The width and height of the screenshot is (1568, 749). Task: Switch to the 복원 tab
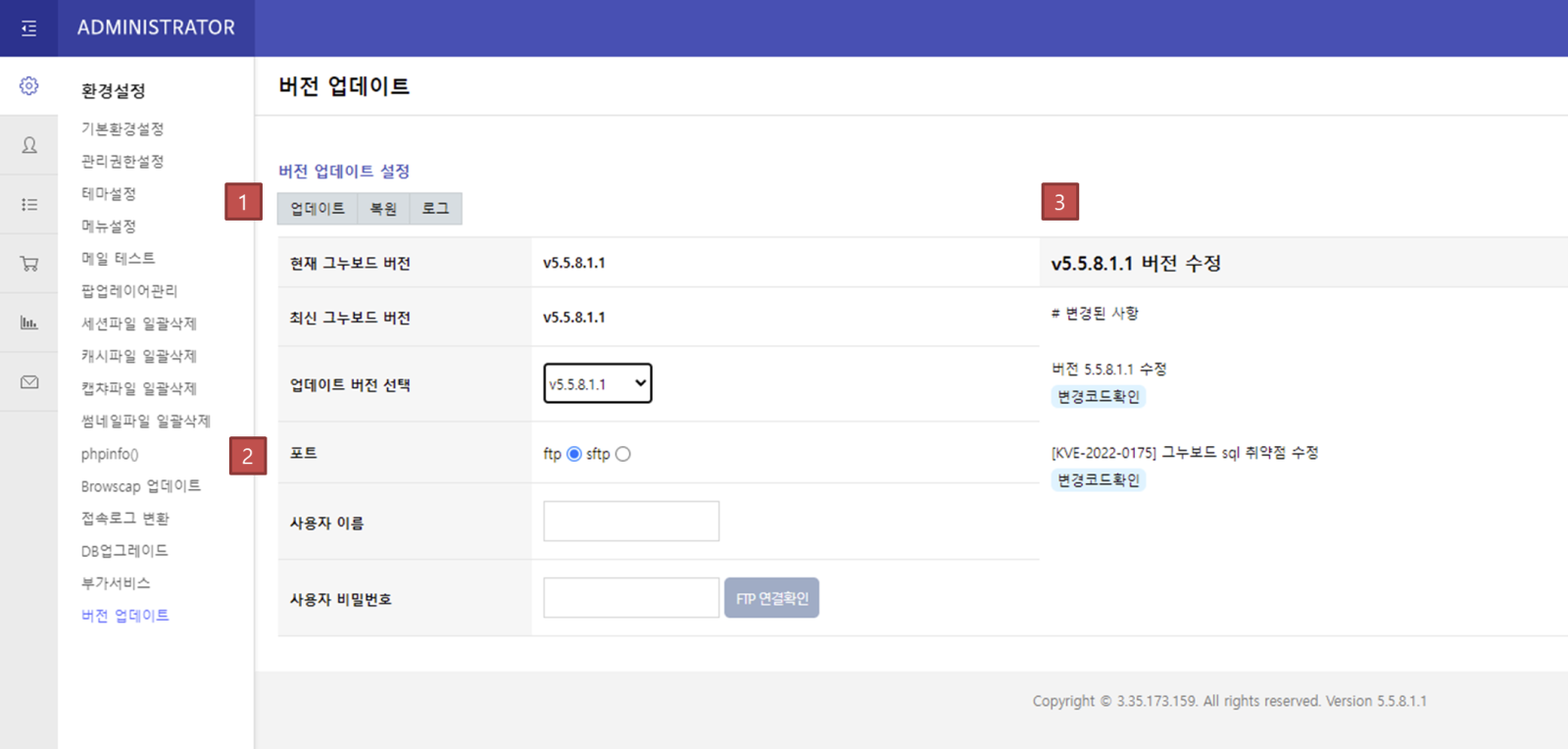pyautogui.click(x=383, y=209)
